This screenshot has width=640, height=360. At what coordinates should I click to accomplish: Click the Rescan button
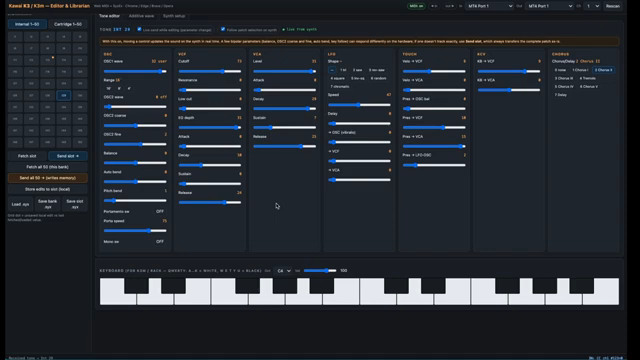click(613, 6)
